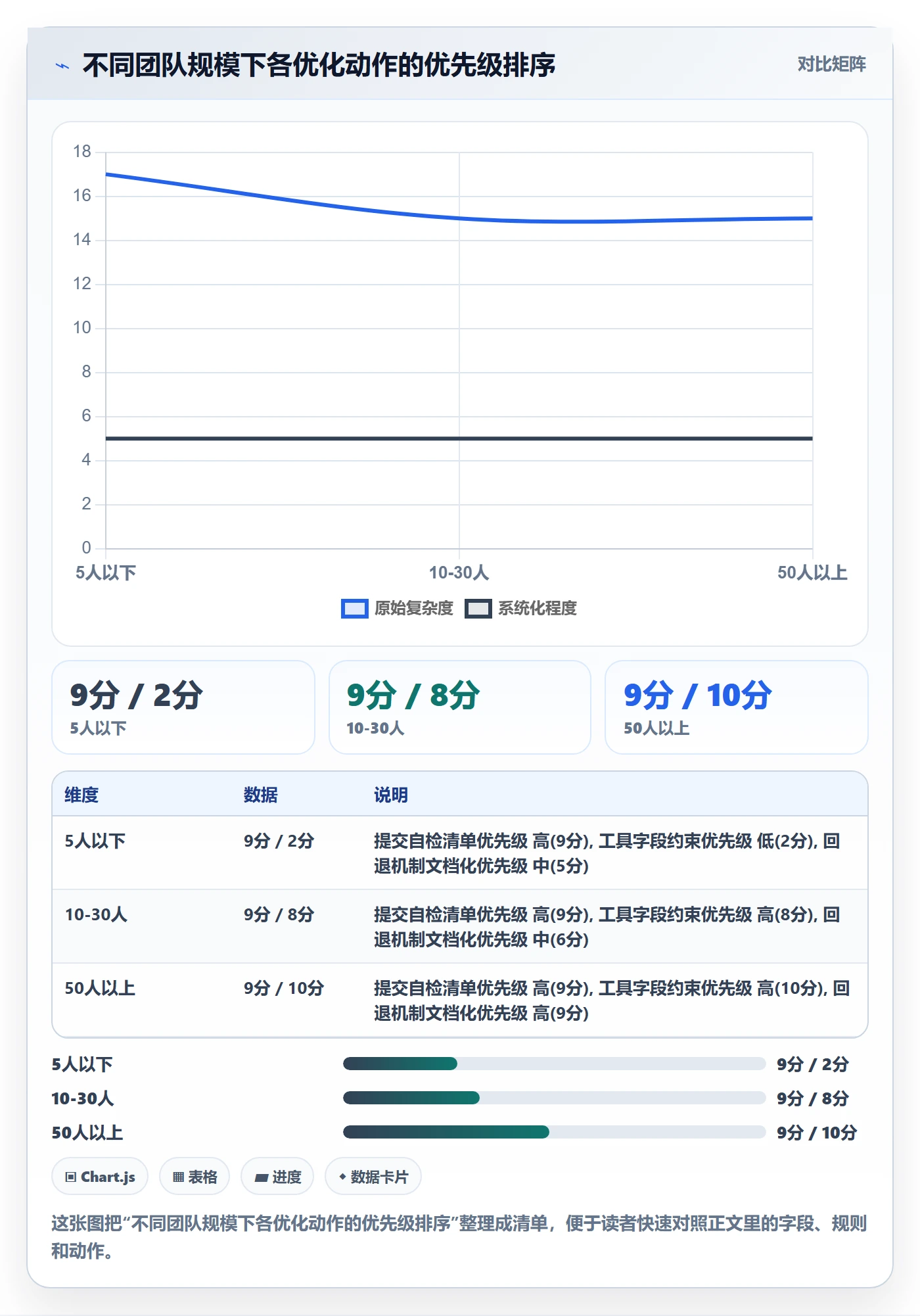This screenshot has width=920, height=1316.
Task: Select the Chart.js tag chip
Action: [100, 1177]
